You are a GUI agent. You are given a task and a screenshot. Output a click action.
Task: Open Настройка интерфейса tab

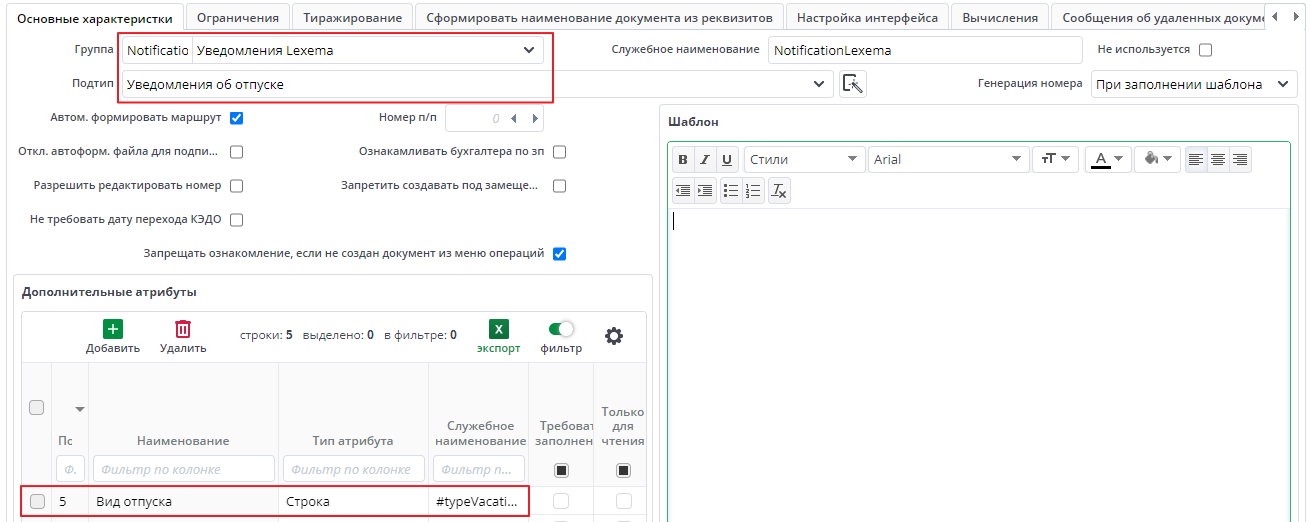pos(867,18)
